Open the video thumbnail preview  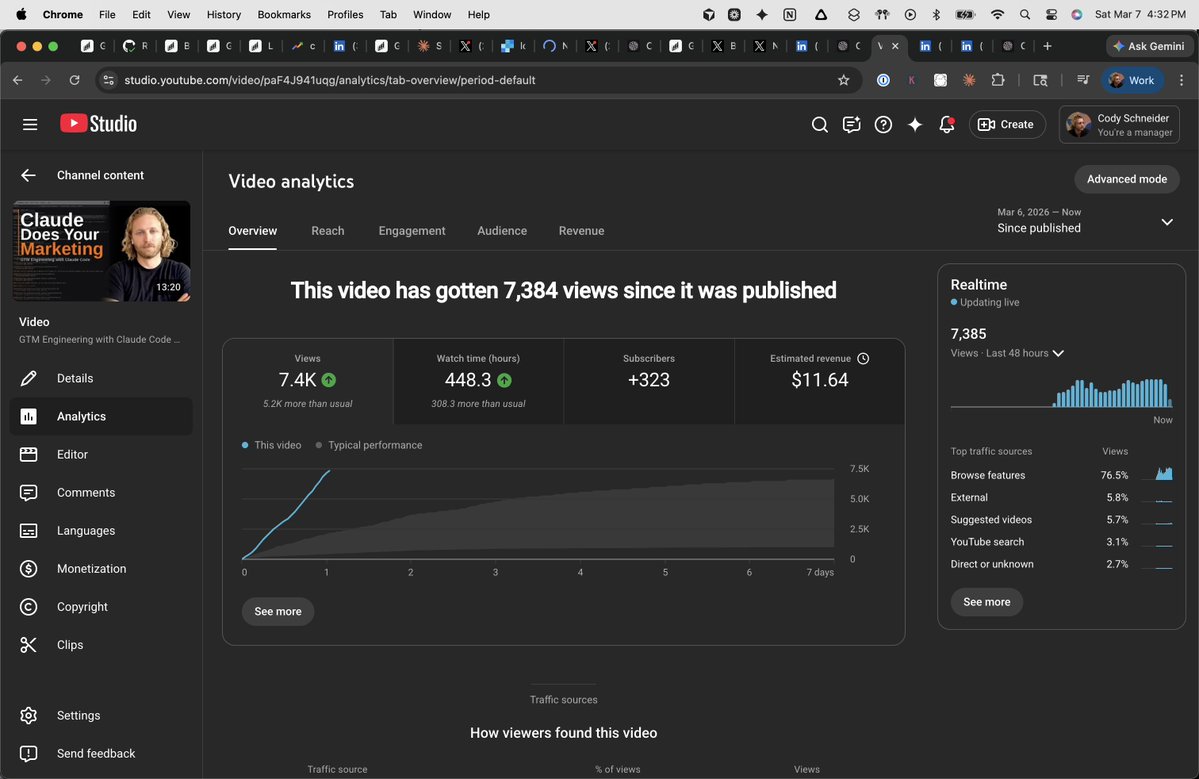[102, 251]
